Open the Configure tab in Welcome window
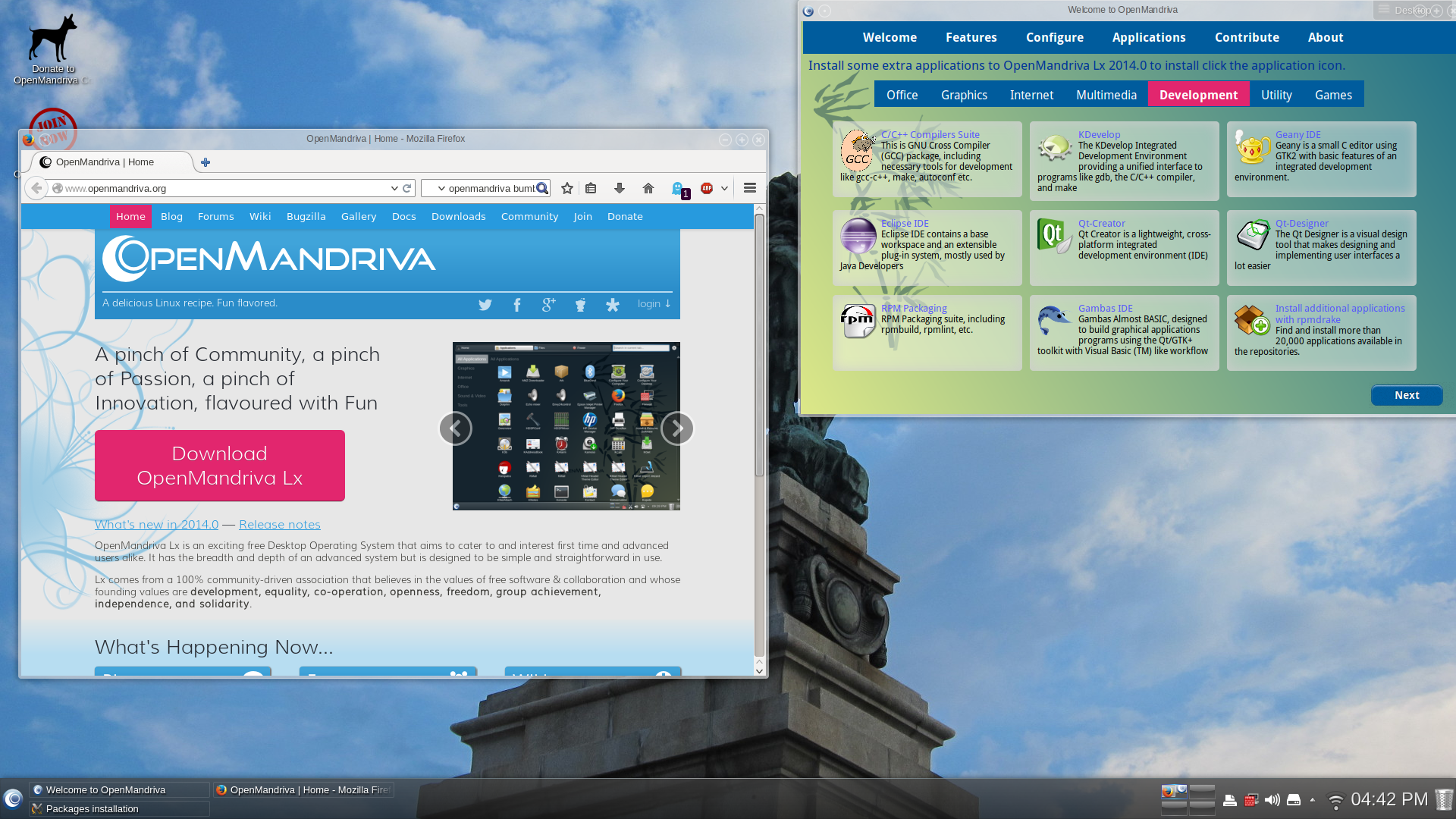The width and height of the screenshot is (1456, 819). pyautogui.click(x=1055, y=37)
